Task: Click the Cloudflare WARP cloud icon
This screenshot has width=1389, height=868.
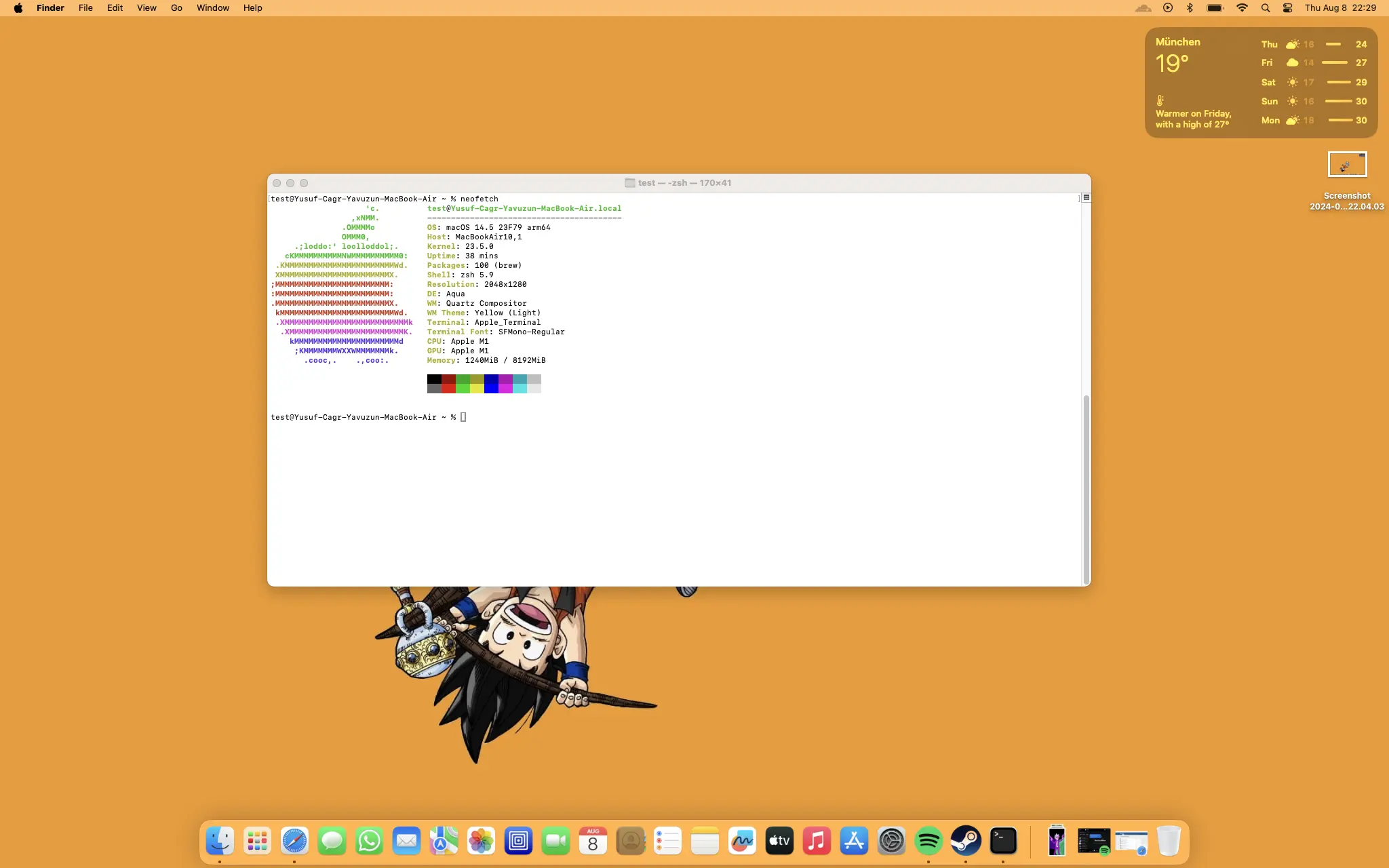Action: [x=1143, y=8]
